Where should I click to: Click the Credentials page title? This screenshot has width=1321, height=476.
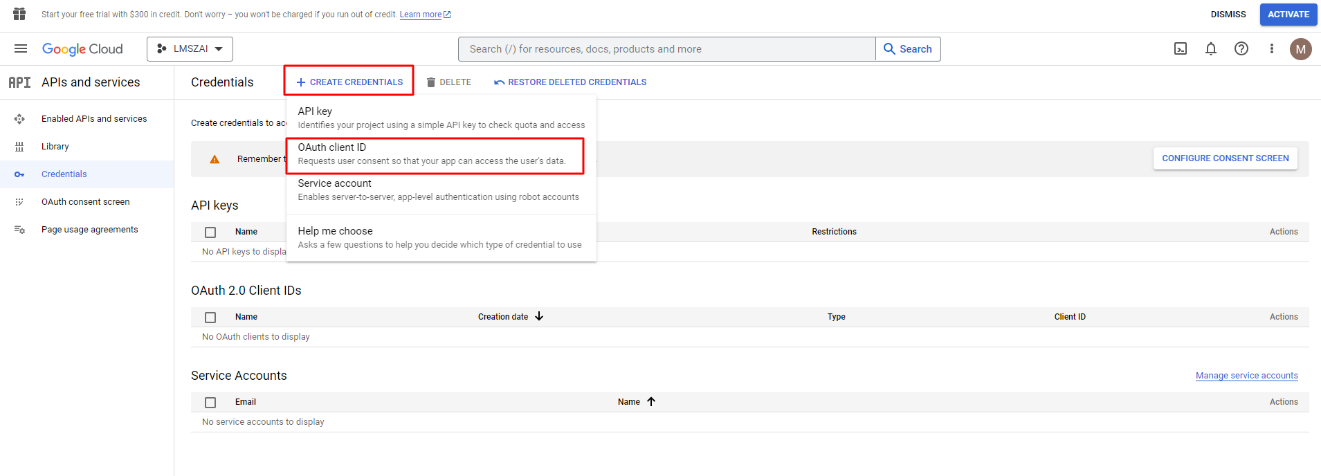point(222,82)
